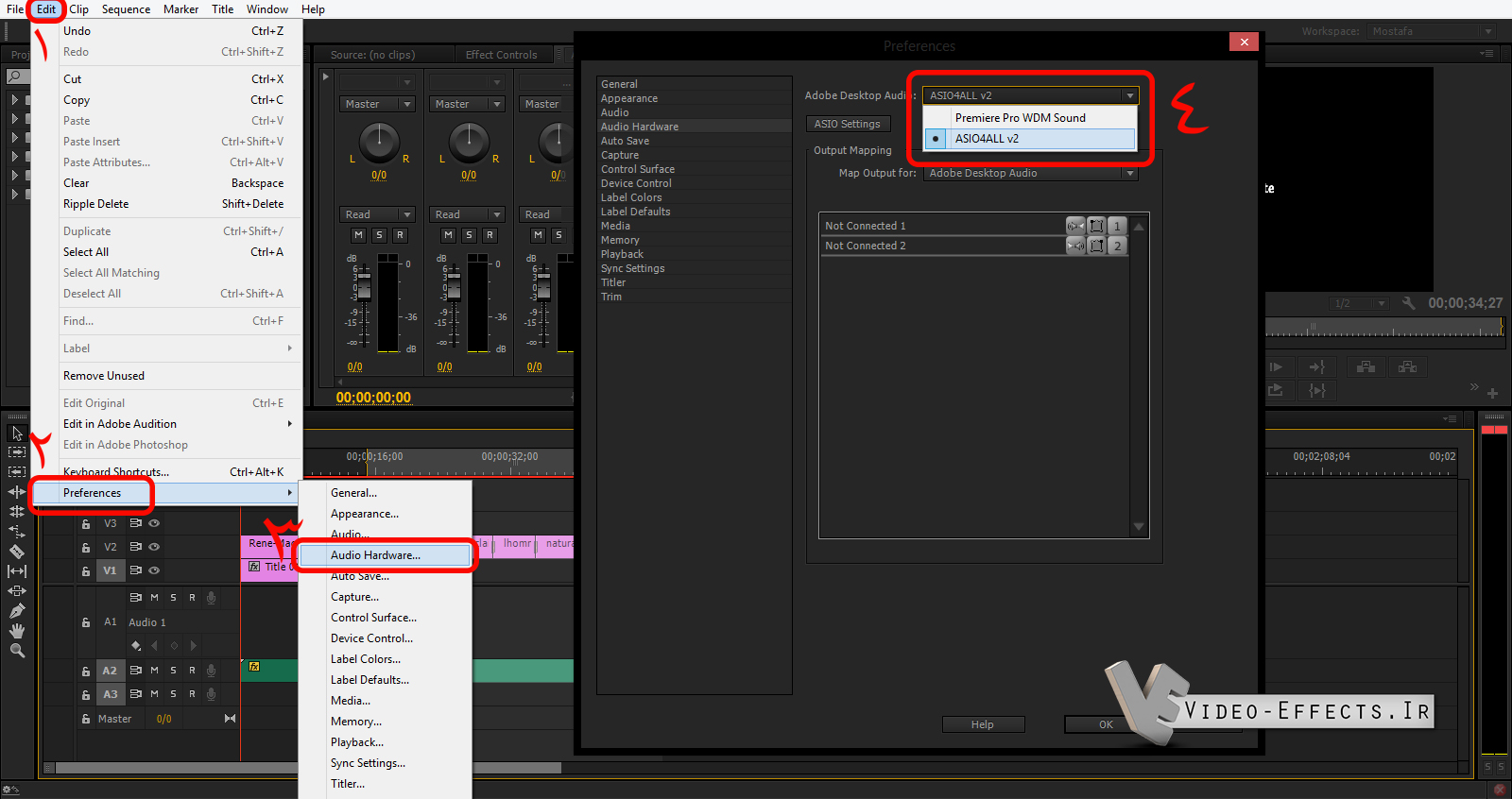Open playback resolution 1/2 dropdown
The width and height of the screenshot is (1512, 799).
coord(1358,303)
